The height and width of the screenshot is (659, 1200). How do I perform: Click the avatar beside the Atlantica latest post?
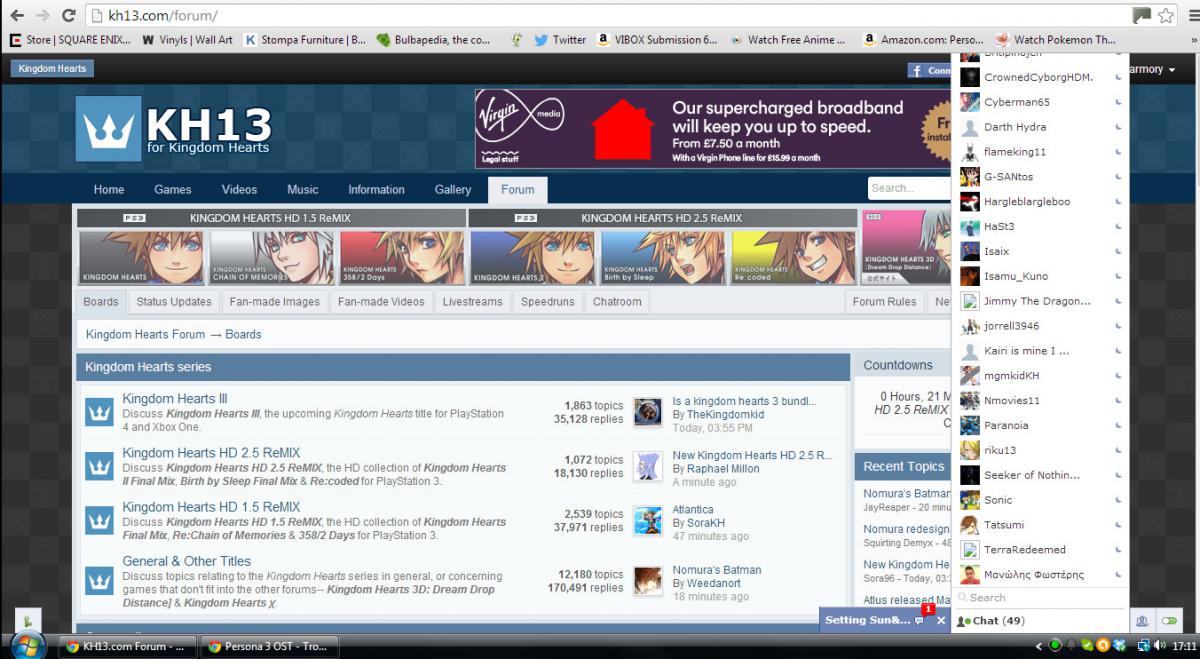647,520
